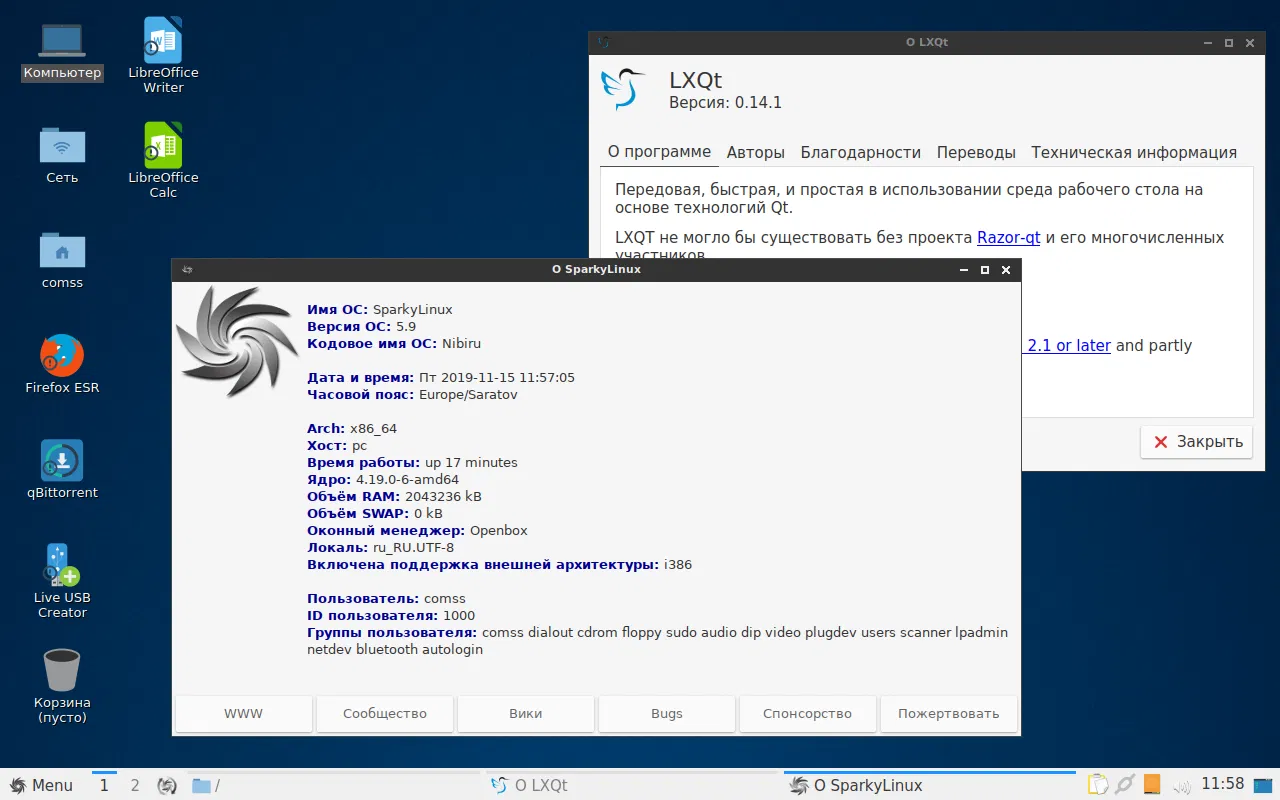The height and width of the screenshot is (800, 1280).
Task: Click the Bugs button
Action: tap(667, 714)
